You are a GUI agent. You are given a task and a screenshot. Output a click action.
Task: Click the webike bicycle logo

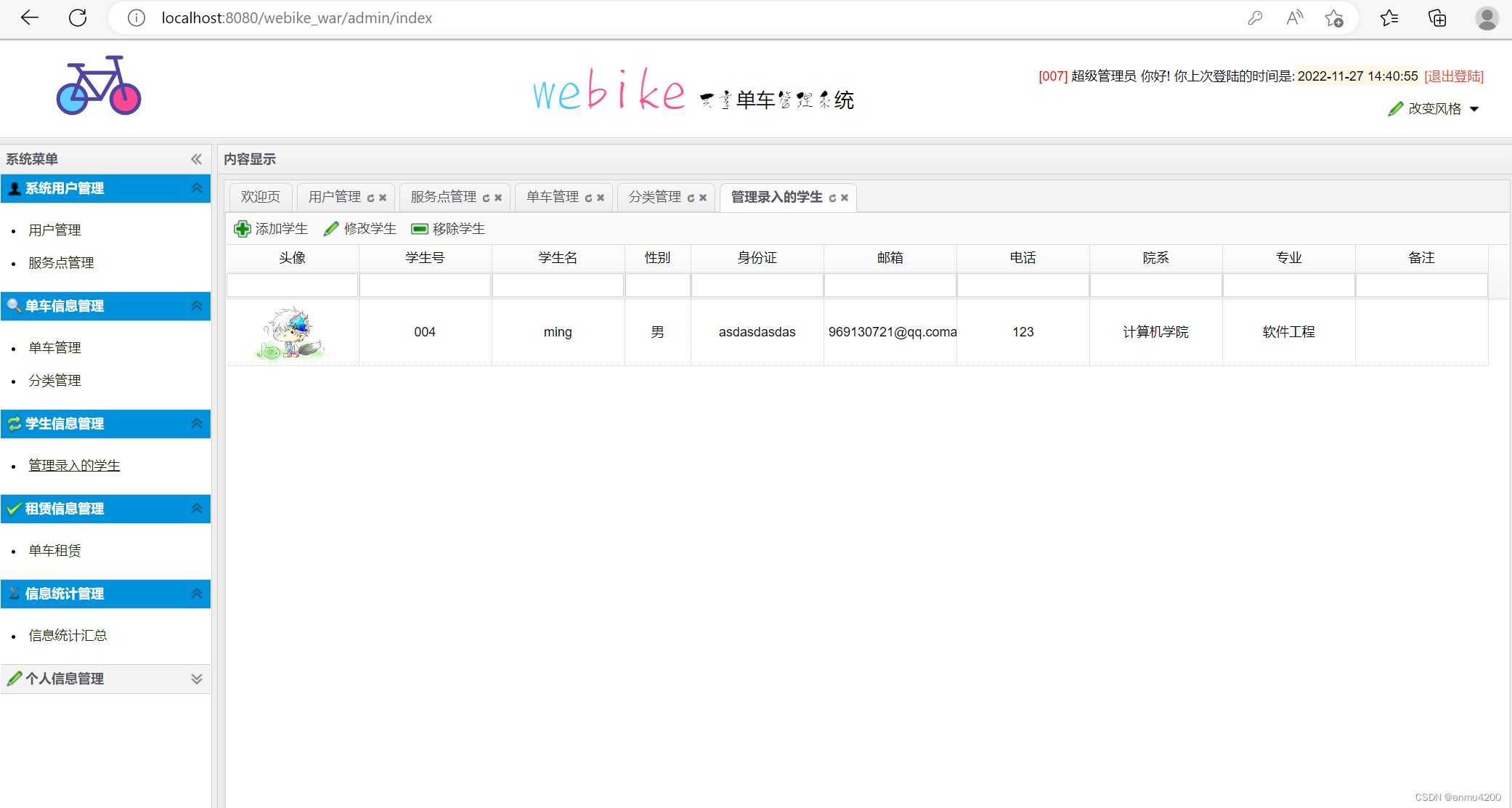tap(99, 86)
